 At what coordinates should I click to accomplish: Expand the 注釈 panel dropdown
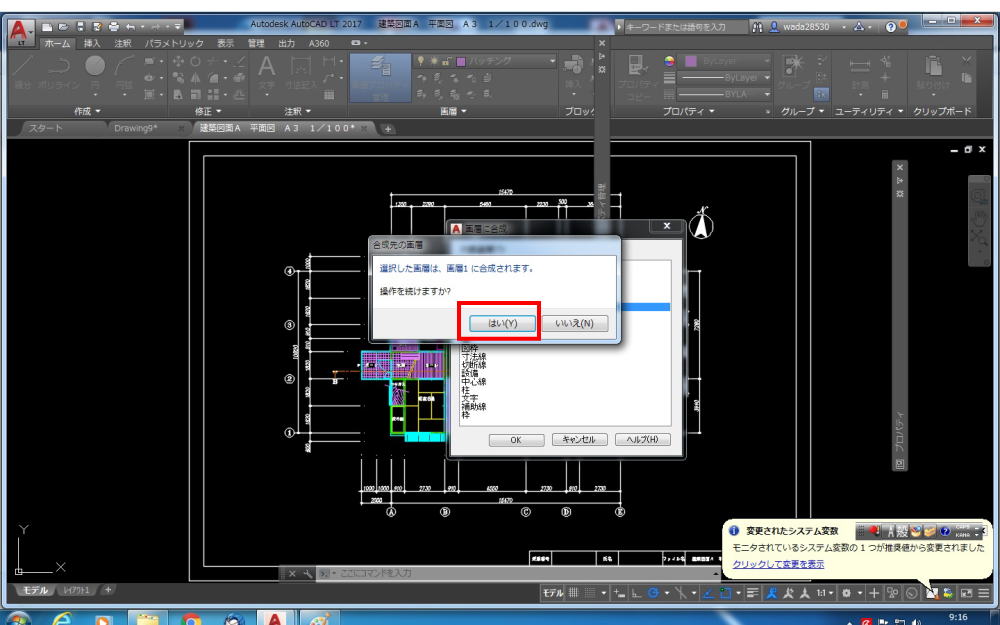click(x=297, y=111)
